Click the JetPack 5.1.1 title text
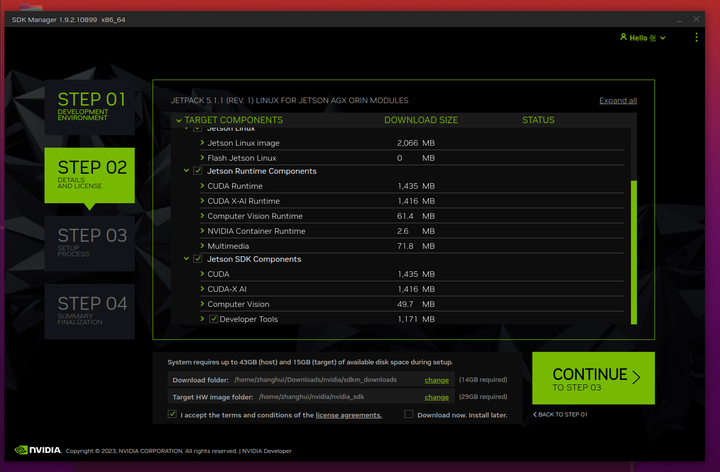 click(x=289, y=101)
